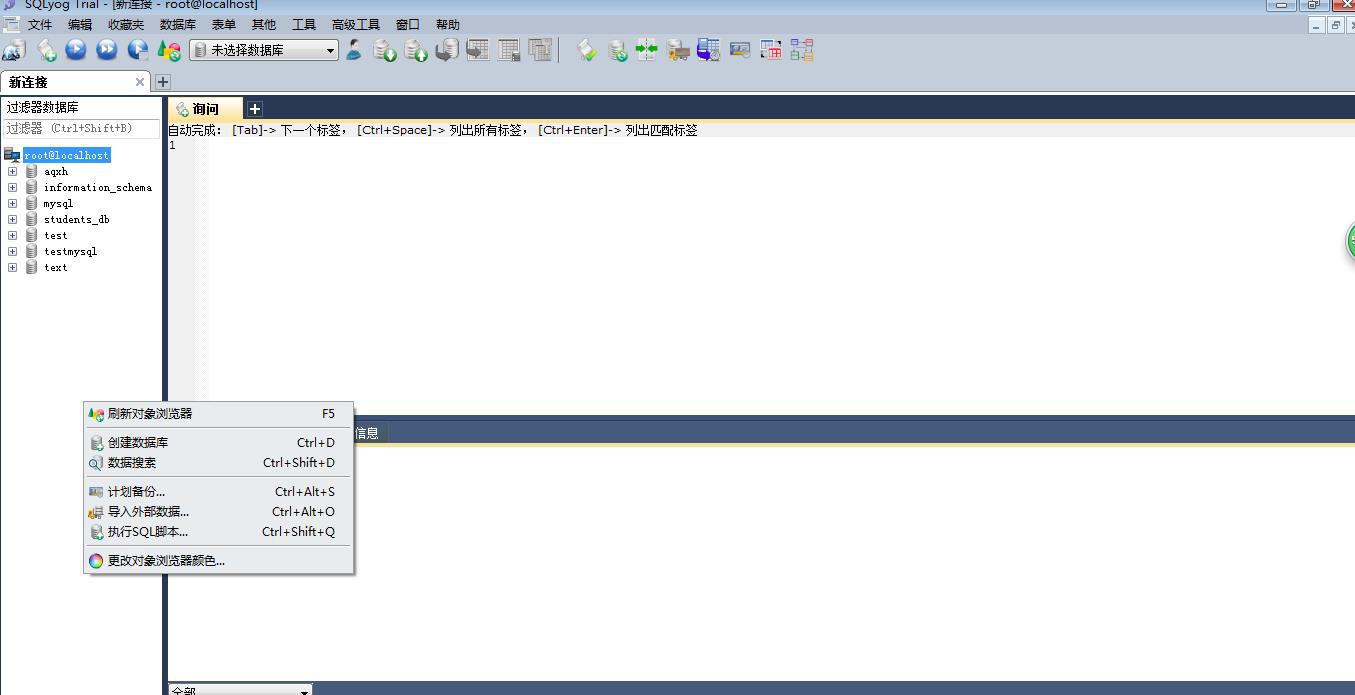1355x695 pixels.
Task: Open the user manager person icon
Action: click(354, 50)
